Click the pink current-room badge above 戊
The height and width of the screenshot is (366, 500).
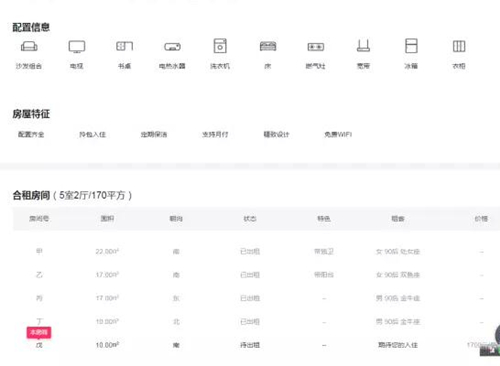(39, 332)
